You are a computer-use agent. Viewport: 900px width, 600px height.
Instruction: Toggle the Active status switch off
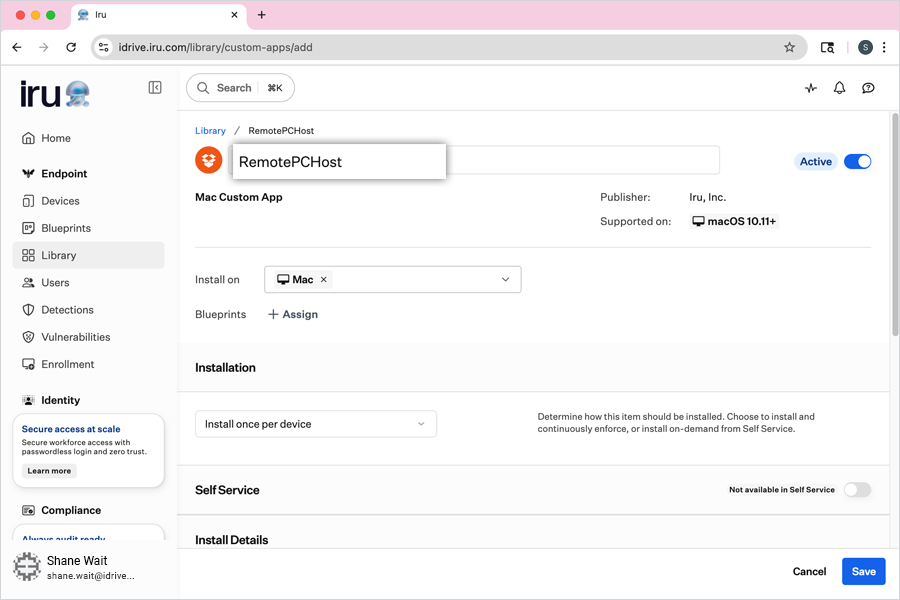[857, 161]
